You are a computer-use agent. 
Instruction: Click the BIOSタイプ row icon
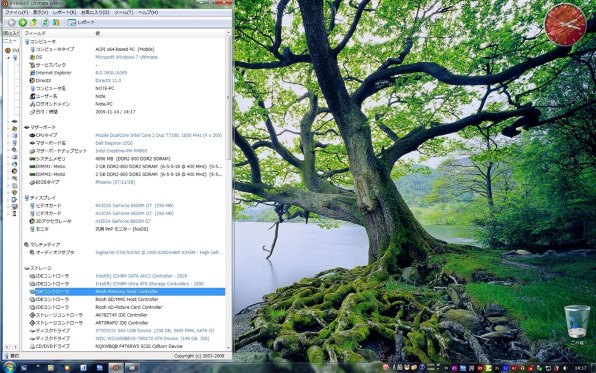coord(32,183)
